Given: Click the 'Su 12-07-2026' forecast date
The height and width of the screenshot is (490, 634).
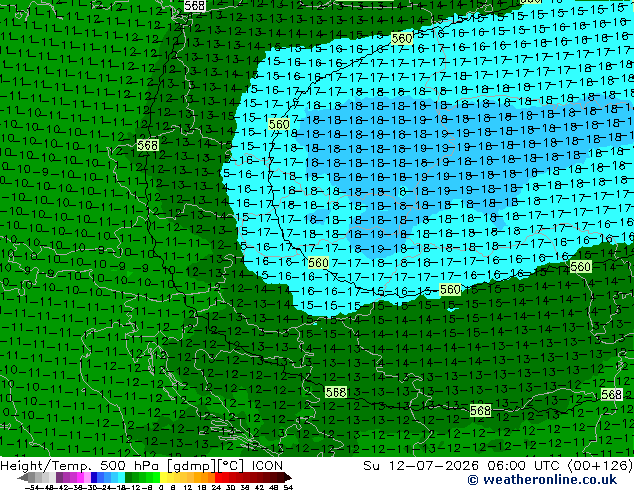Looking at the screenshot, I should [421, 465].
